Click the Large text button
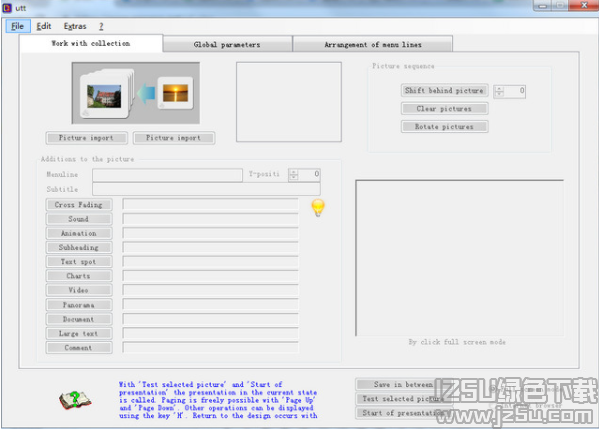The height and width of the screenshot is (429, 599). coord(79,333)
